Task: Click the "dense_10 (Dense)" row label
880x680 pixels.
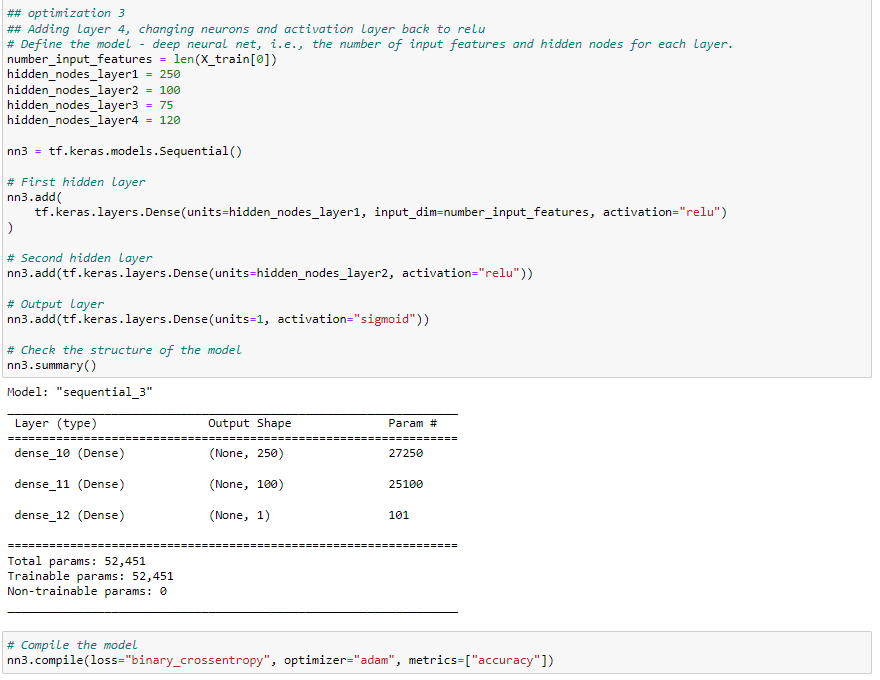Action: pyautogui.click(x=70, y=453)
